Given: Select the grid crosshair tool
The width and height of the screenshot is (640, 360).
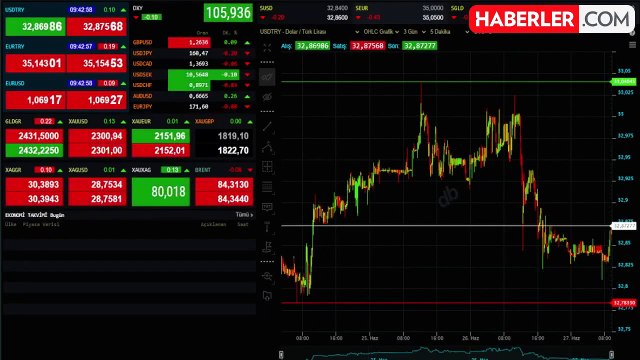Looking at the screenshot, I should 267,167.
